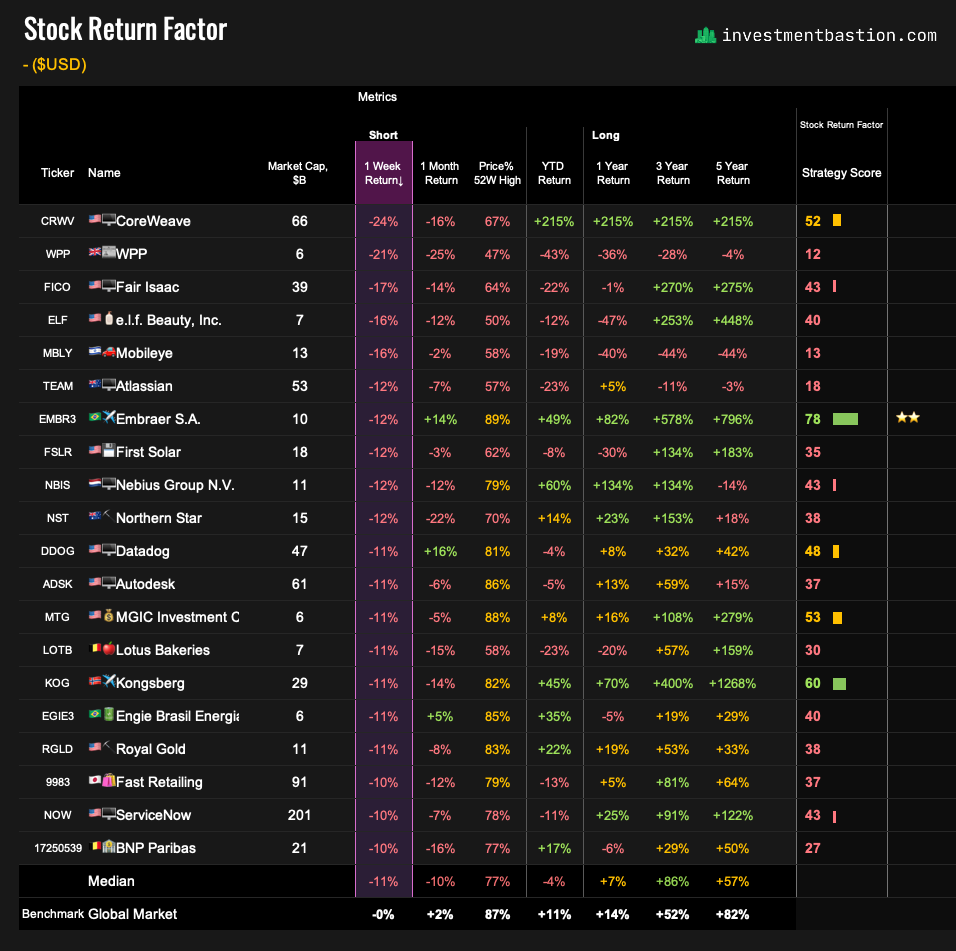Click the Brazil flag icon beside Embraer S.A.

[95, 416]
